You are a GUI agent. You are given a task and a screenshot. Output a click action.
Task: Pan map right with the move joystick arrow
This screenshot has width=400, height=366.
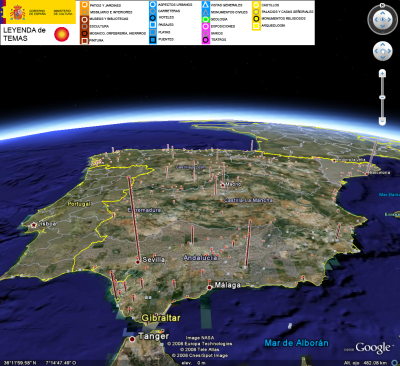point(389,51)
